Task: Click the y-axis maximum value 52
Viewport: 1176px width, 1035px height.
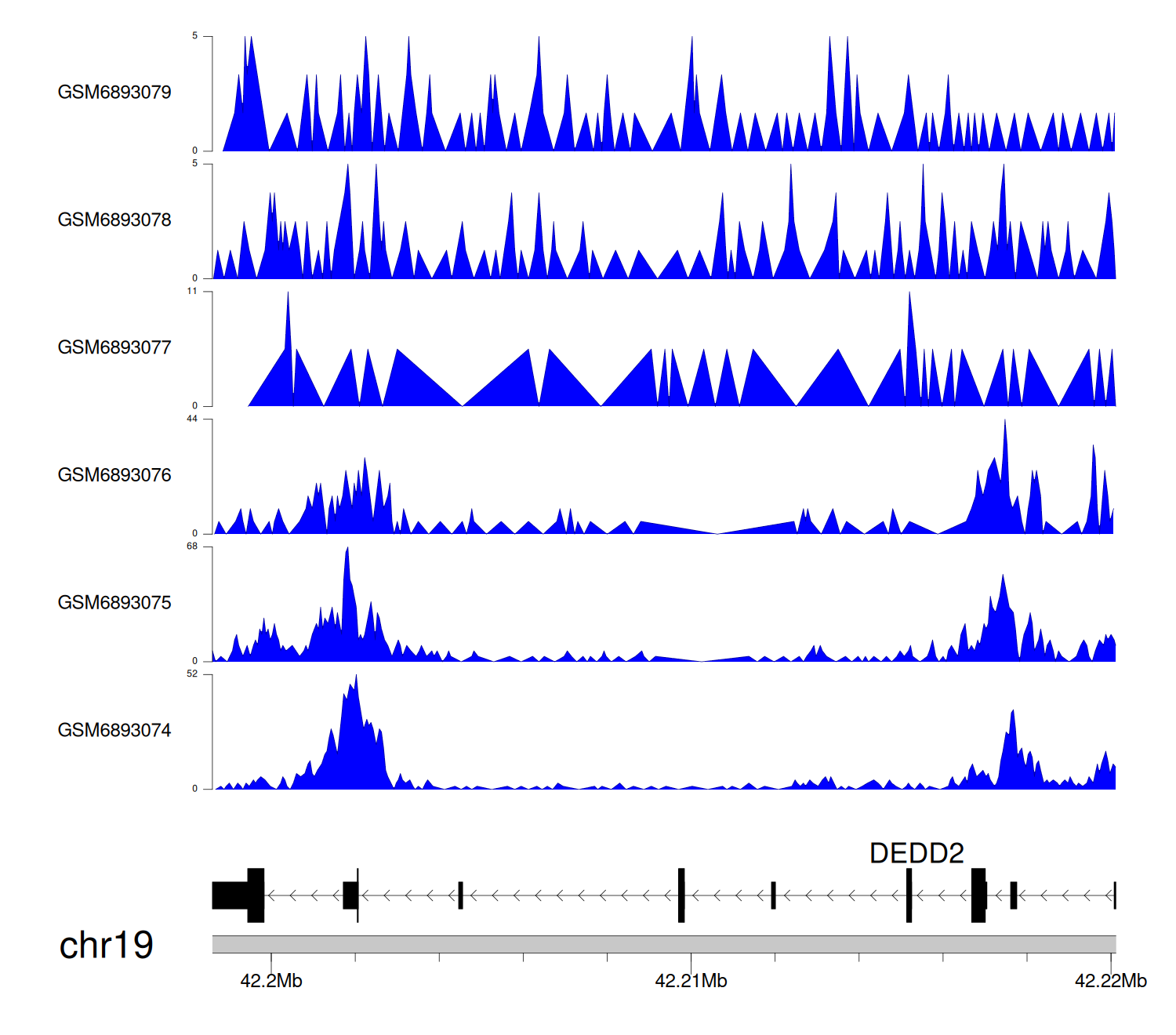Action: 192,674
